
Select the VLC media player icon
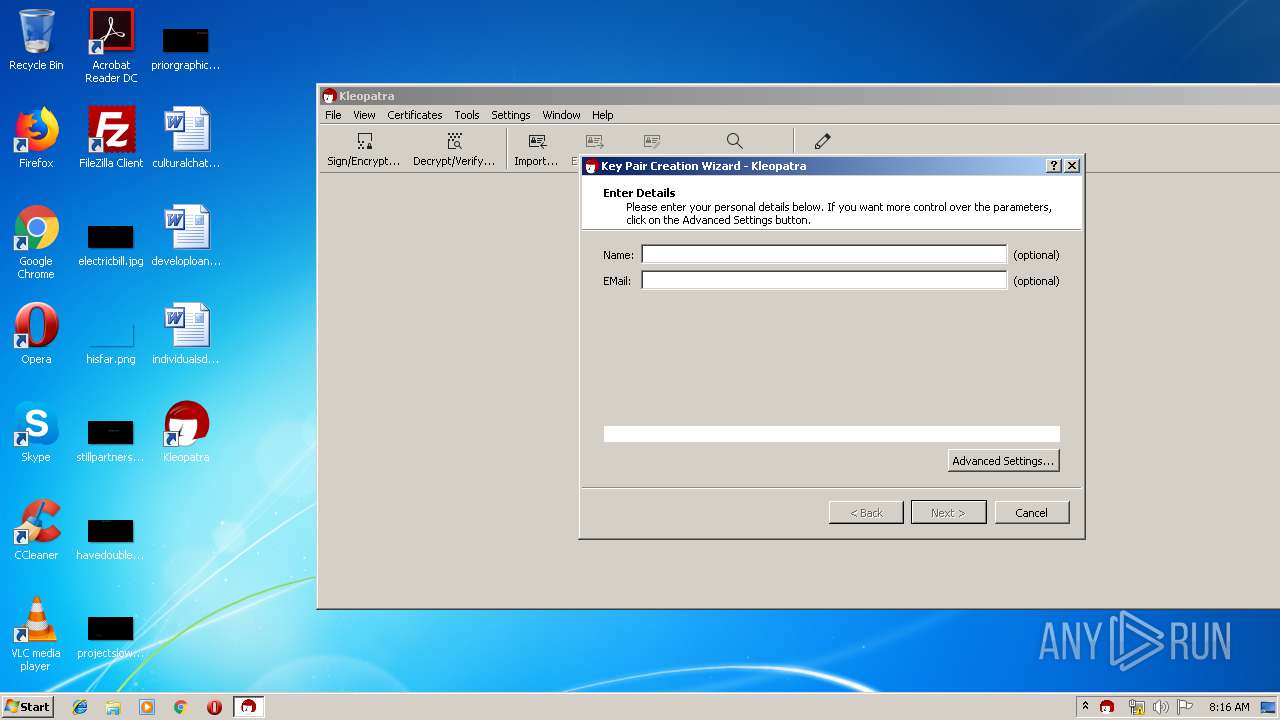36,634
